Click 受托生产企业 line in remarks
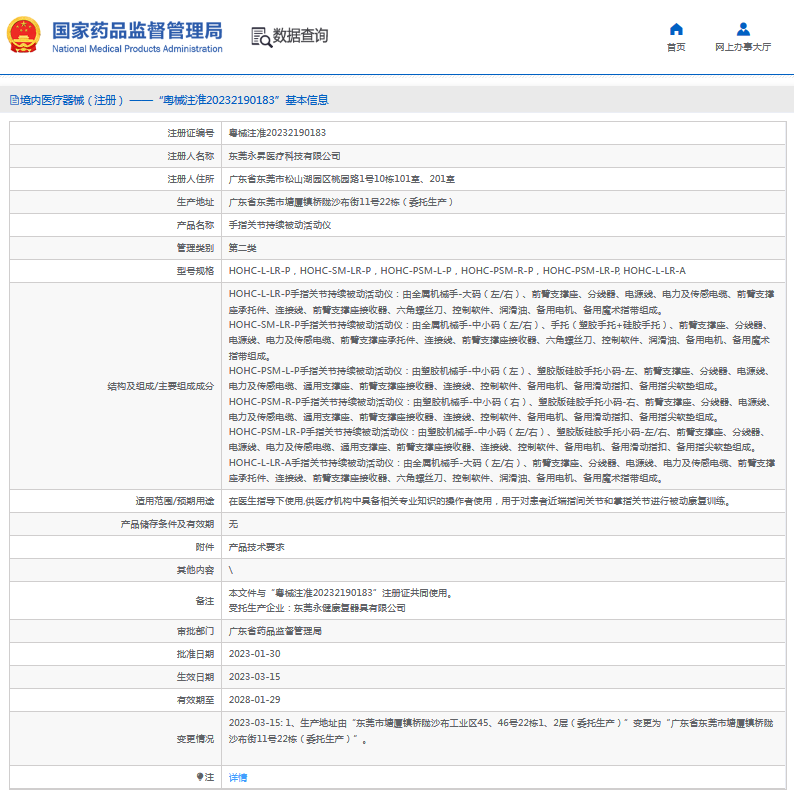794x792 pixels. coord(317,608)
